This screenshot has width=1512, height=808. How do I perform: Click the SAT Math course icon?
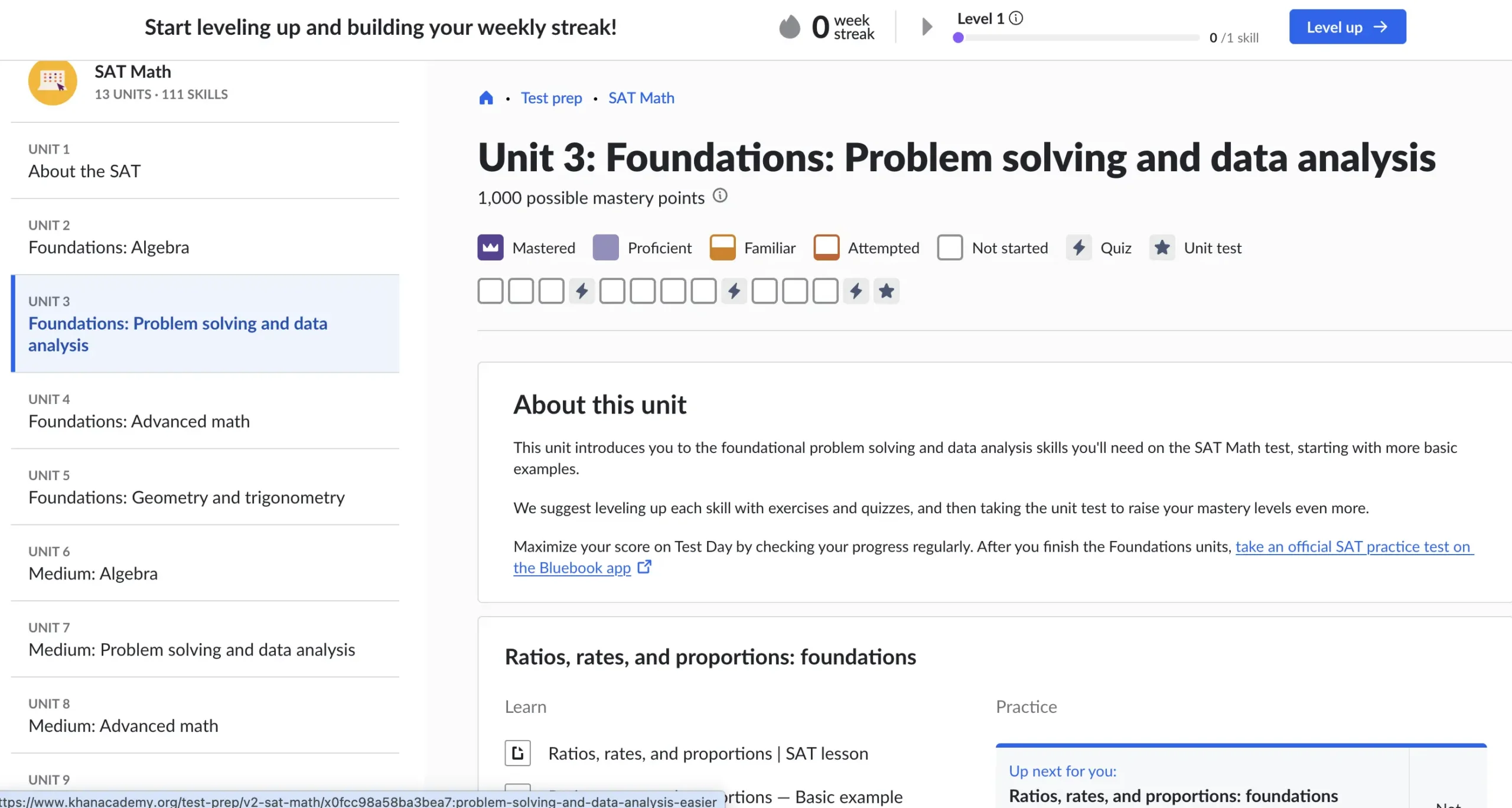coord(53,82)
